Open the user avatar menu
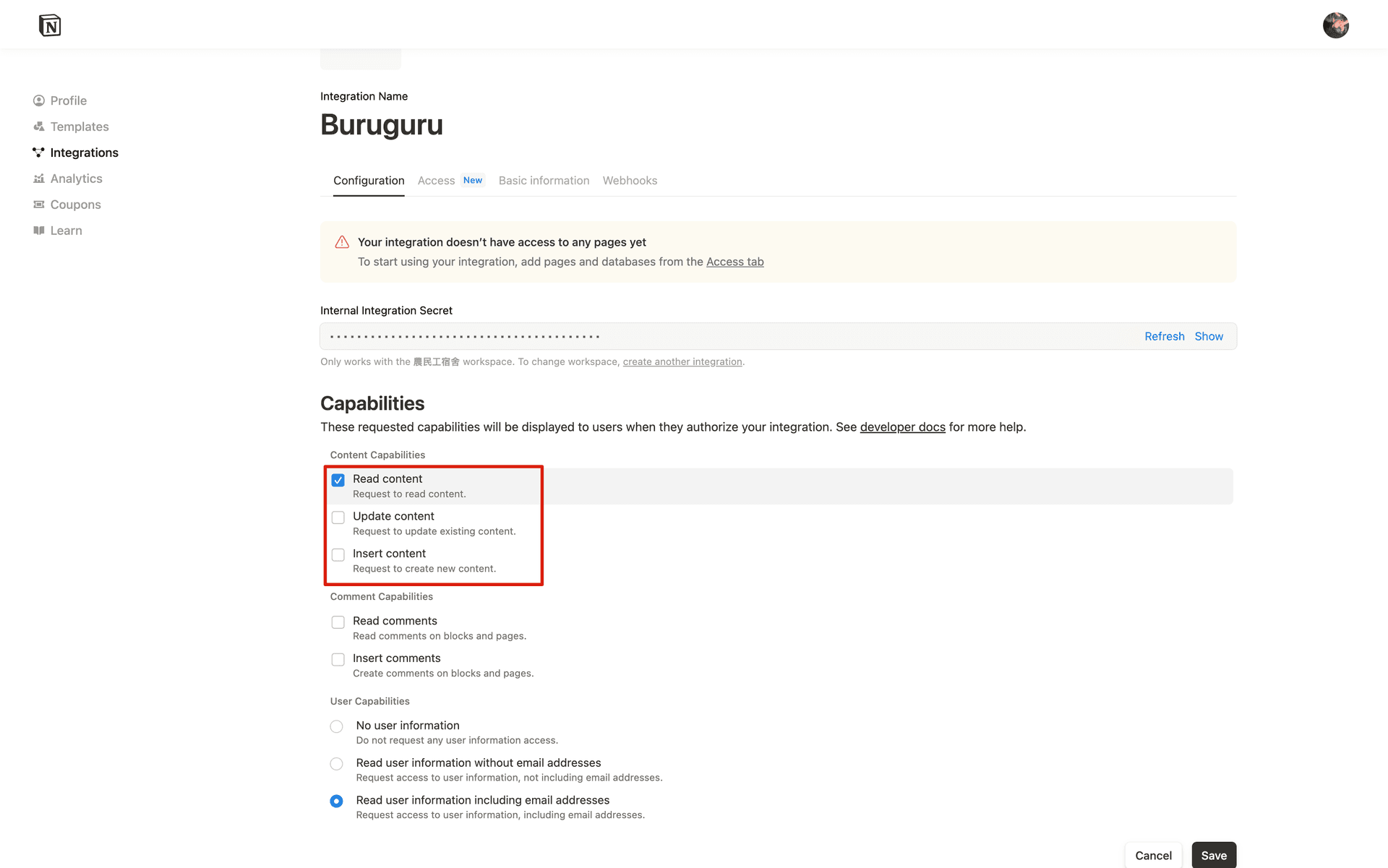 coord(1335,25)
